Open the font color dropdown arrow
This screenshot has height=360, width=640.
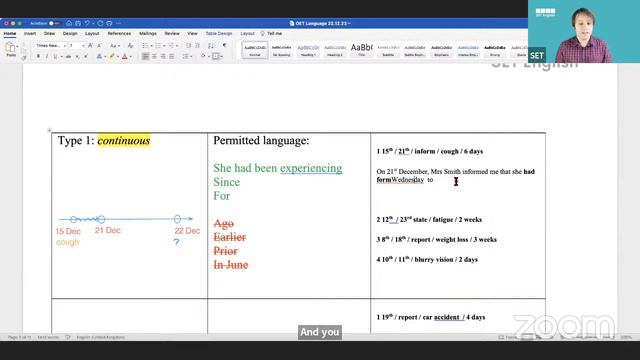(130, 57)
